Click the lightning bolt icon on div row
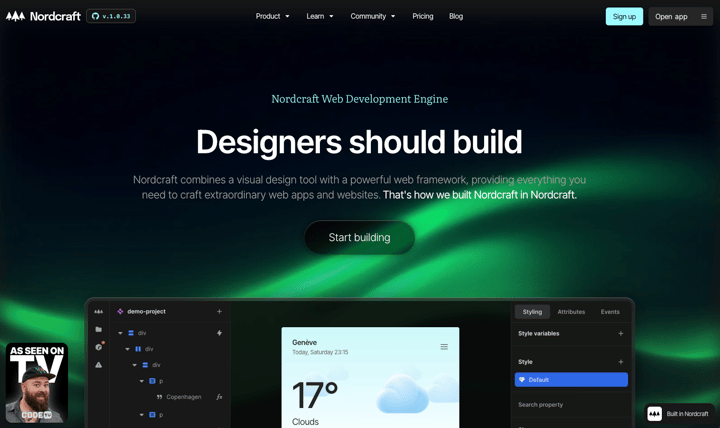Viewport: 720px width, 428px height. 220,333
